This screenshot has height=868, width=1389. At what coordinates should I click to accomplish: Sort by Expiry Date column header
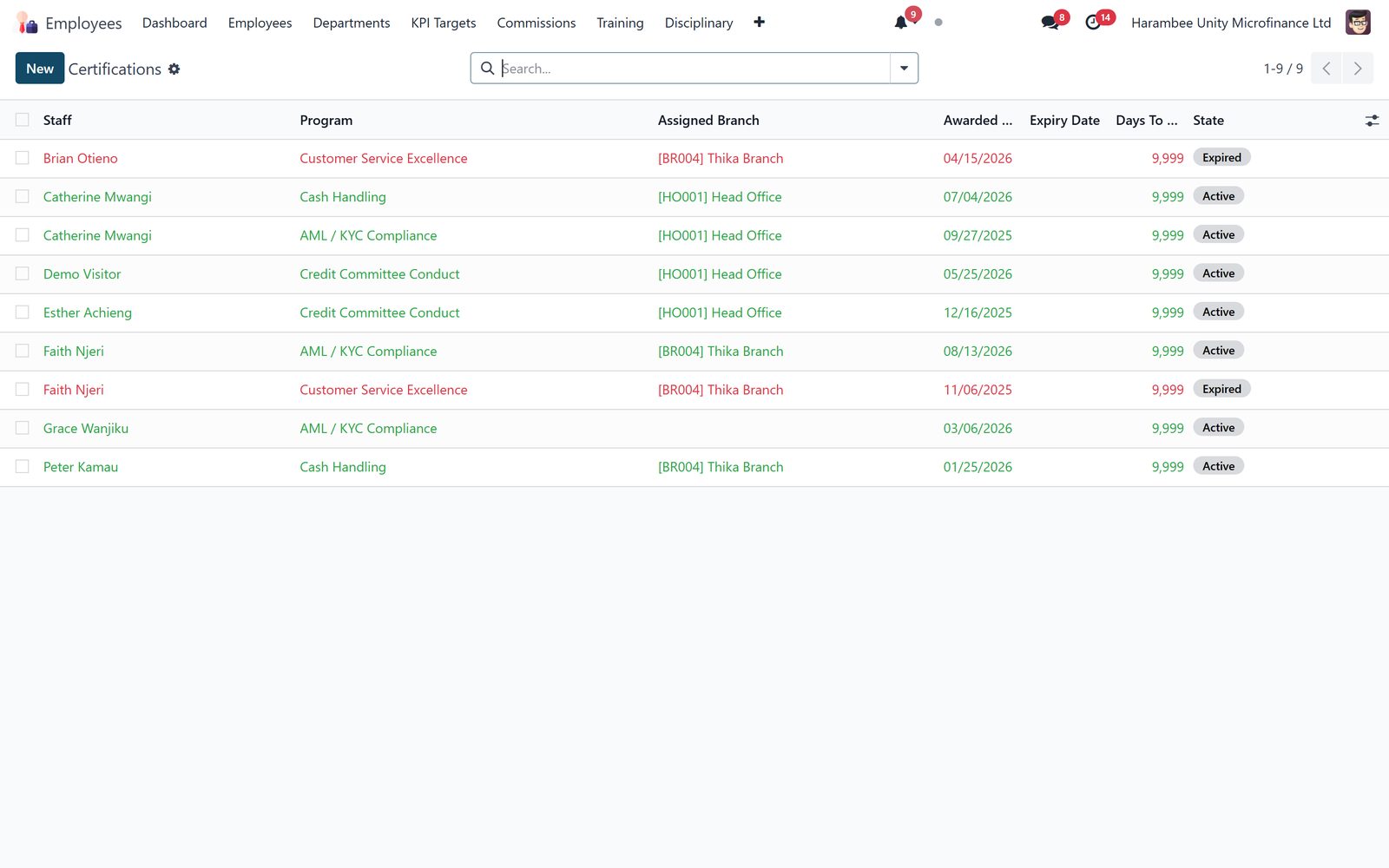[x=1064, y=121]
